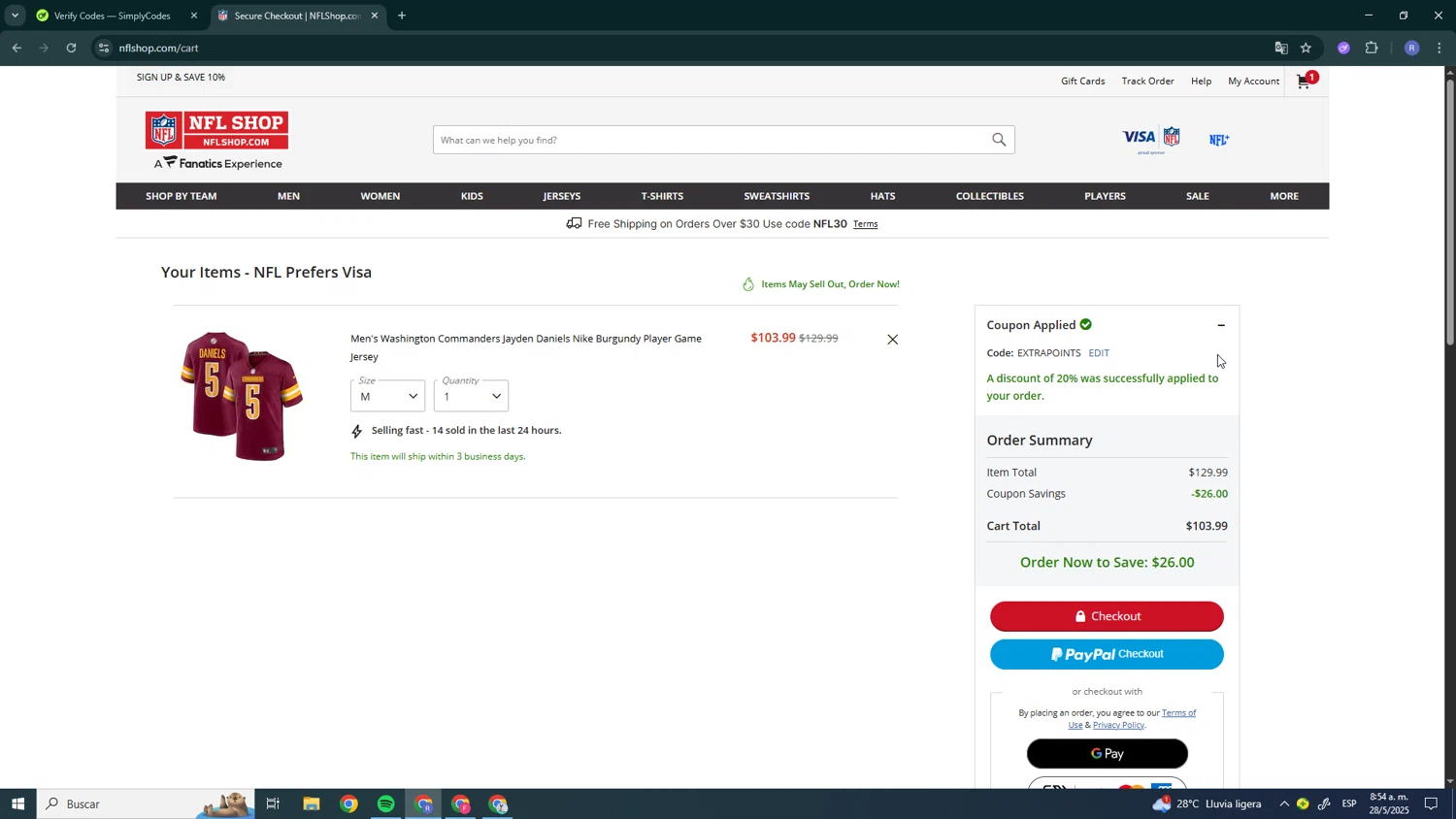View site information icon in address bar
The height and width of the screenshot is (819, 1456).
click(104, 48)
